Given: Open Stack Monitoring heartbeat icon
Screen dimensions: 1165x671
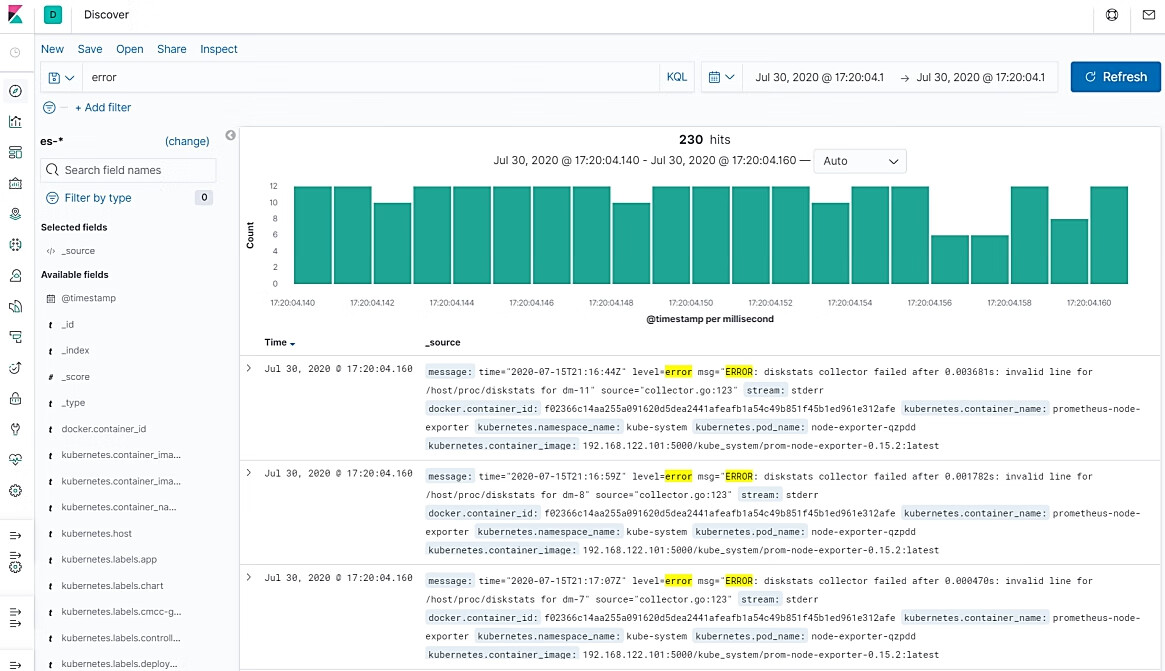Looking at the screenshot, I should [15, 460].
